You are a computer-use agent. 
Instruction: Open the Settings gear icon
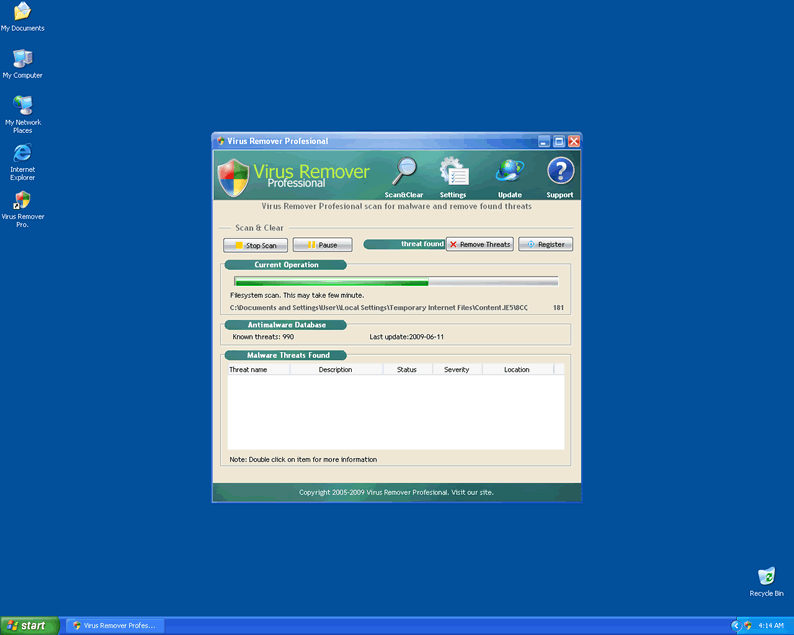[x=453, y=172]
